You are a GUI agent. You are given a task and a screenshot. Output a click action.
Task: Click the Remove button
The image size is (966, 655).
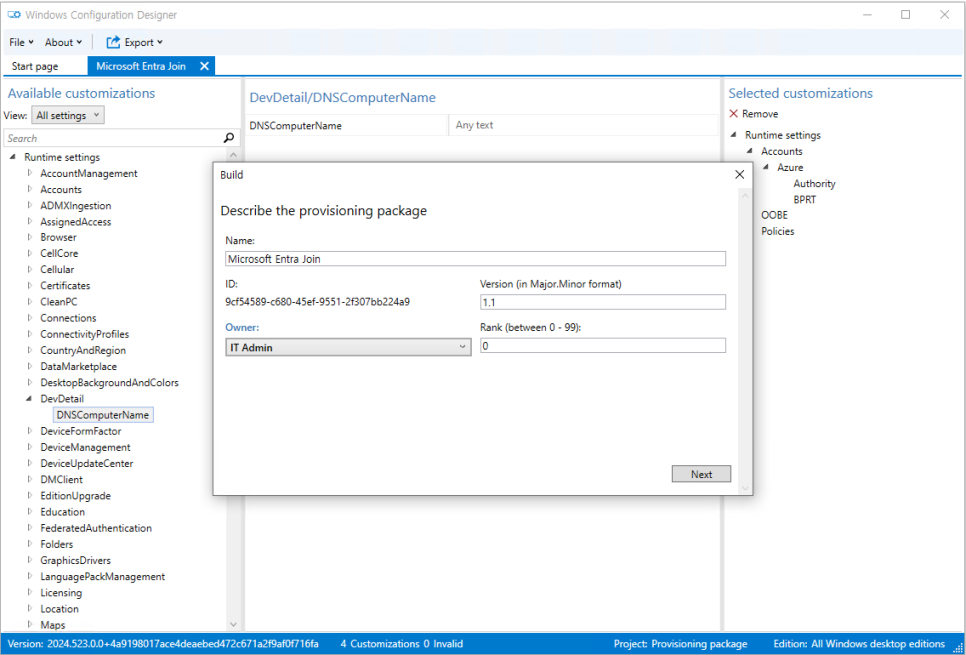click(753, 113)
